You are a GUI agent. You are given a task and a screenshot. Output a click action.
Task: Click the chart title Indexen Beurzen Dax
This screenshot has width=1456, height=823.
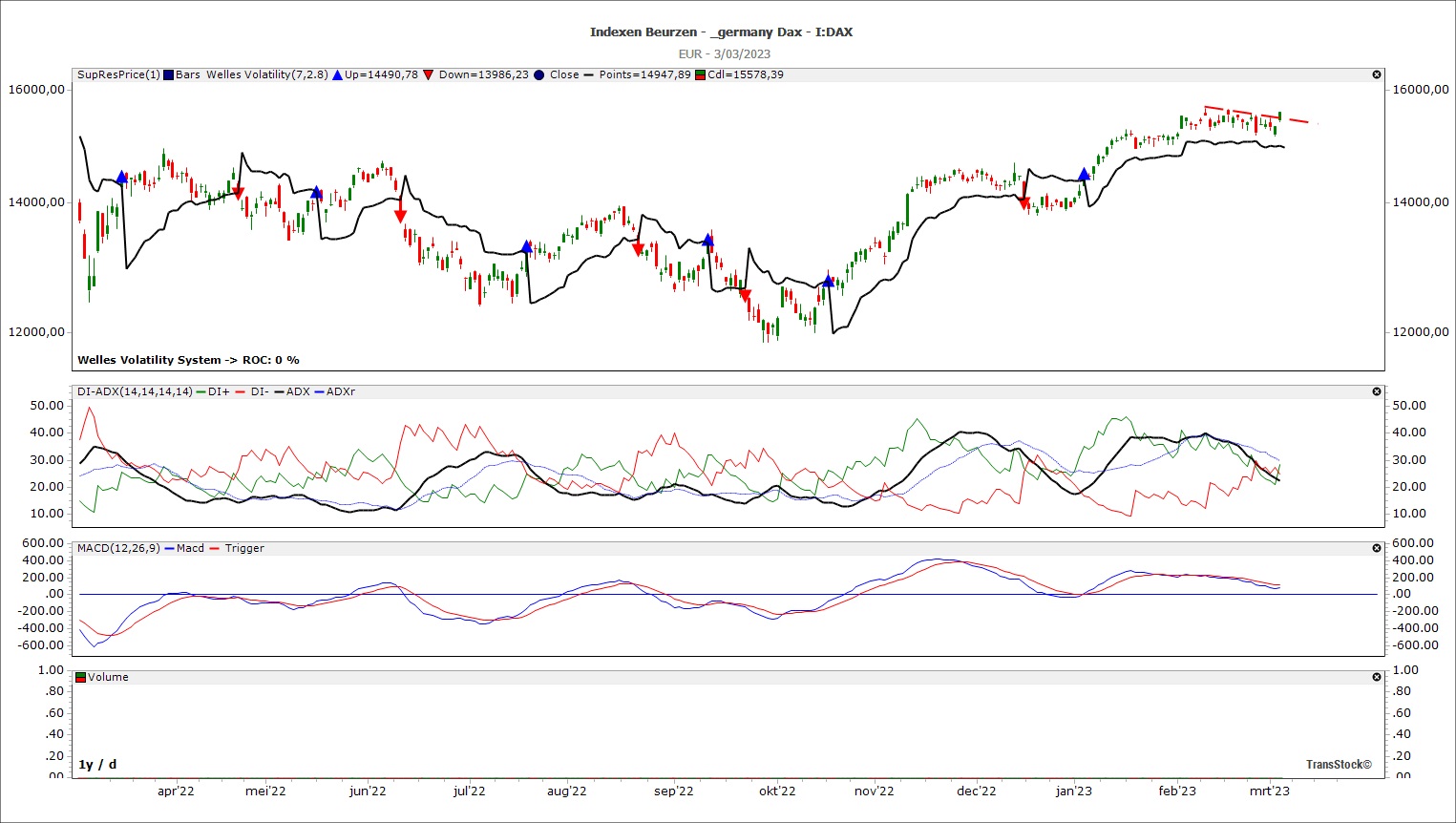[x=721, y=32]
